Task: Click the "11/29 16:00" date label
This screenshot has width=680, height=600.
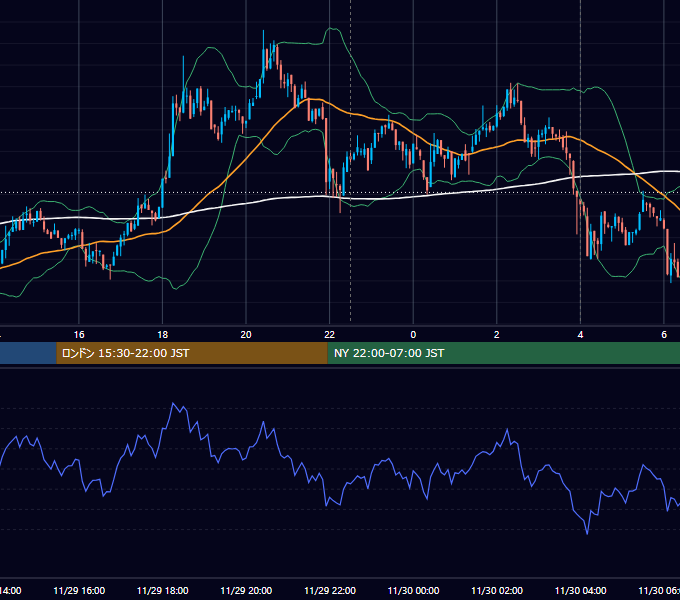Action: (79, 590)
